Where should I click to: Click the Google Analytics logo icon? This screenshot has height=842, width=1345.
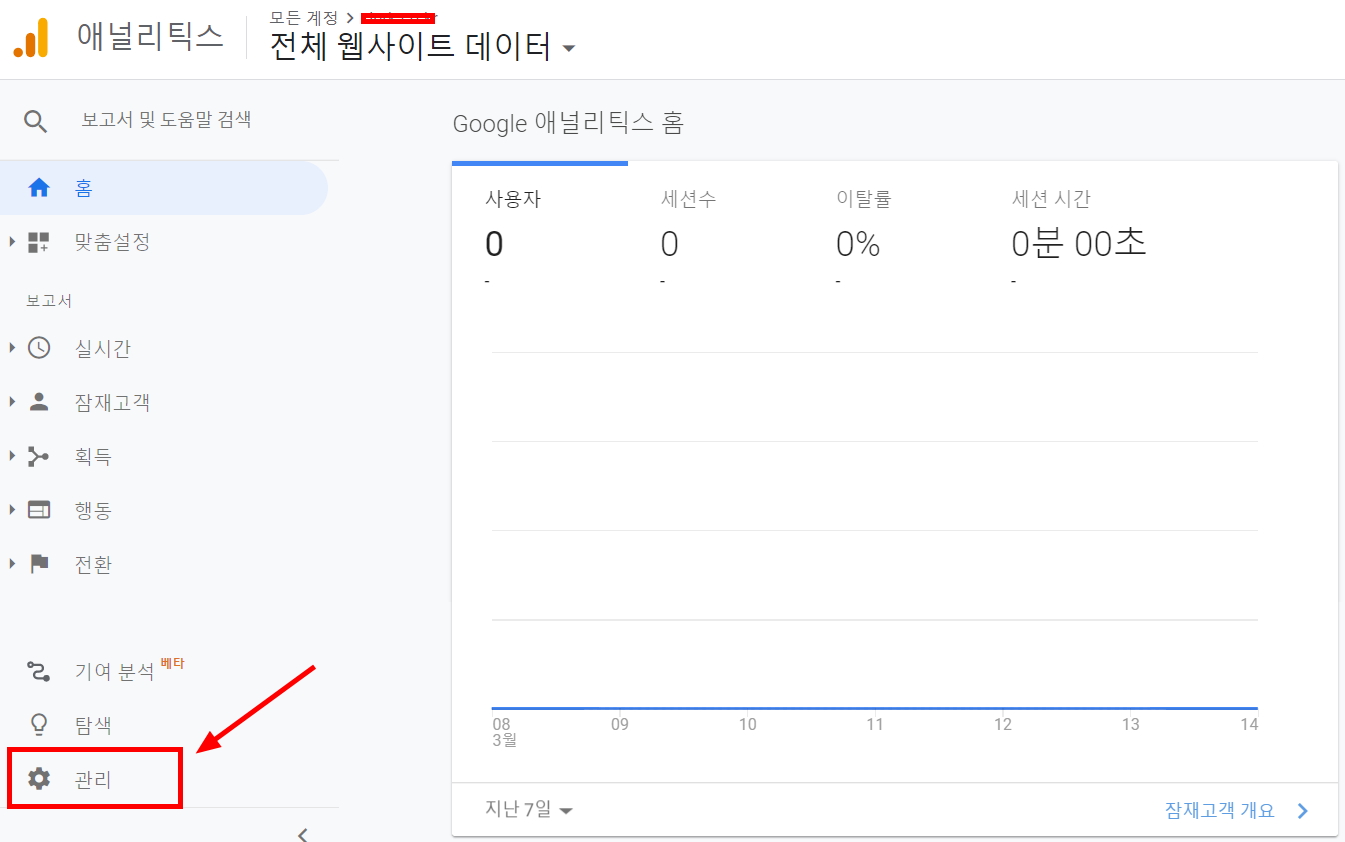[31, 38]
